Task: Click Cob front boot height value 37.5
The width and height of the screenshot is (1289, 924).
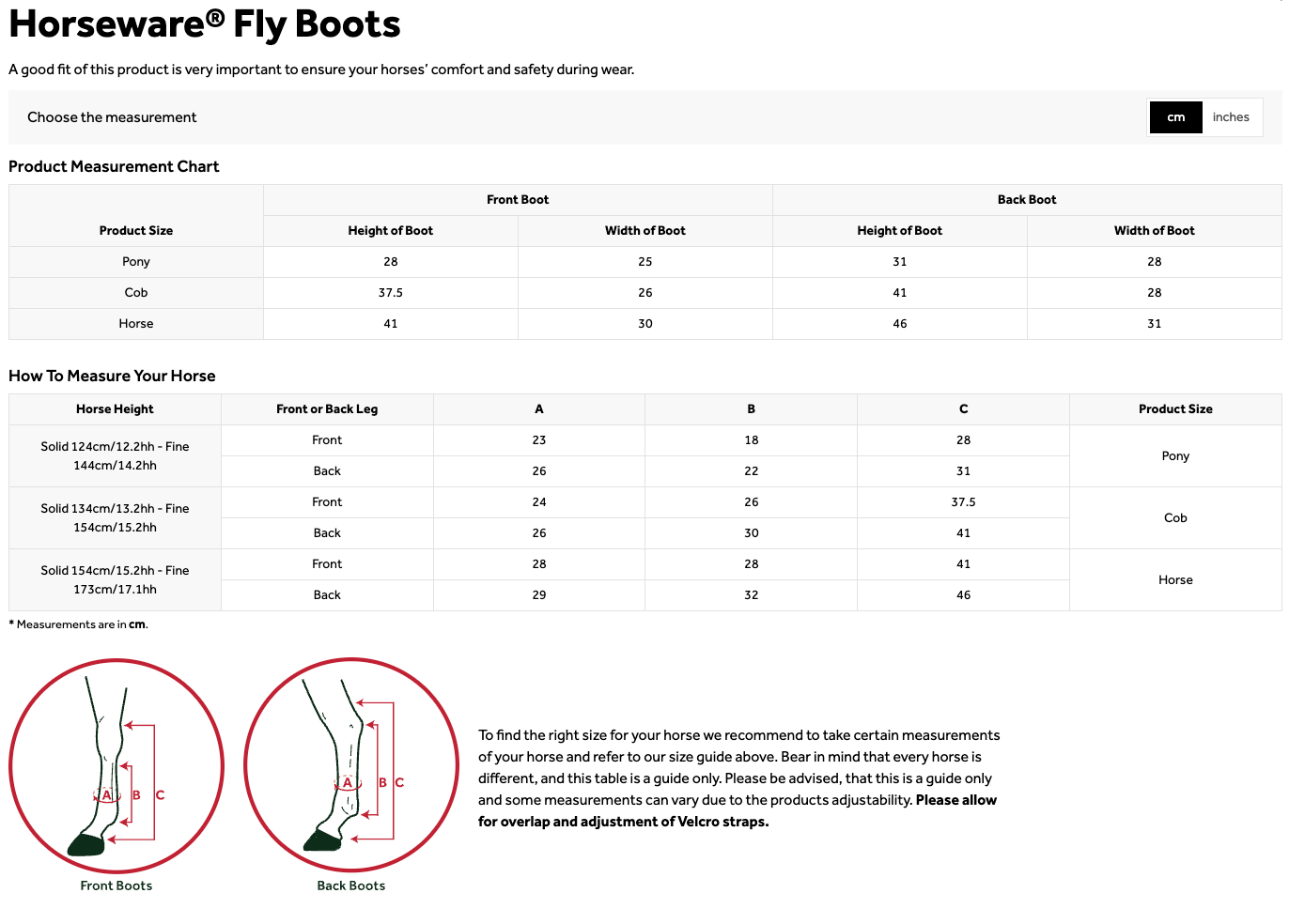Action: pos(391,293)
